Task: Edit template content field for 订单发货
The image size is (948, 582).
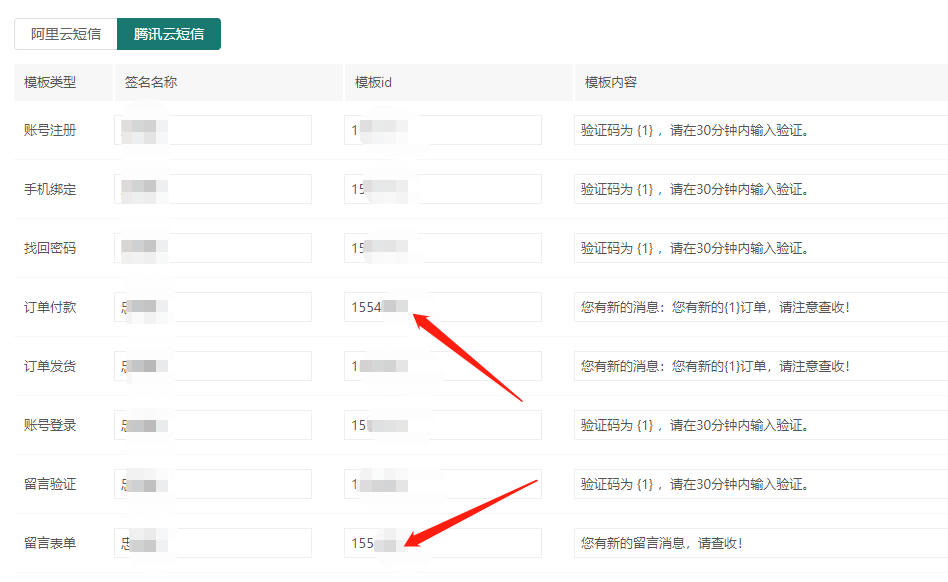Action: coord(761,366)
